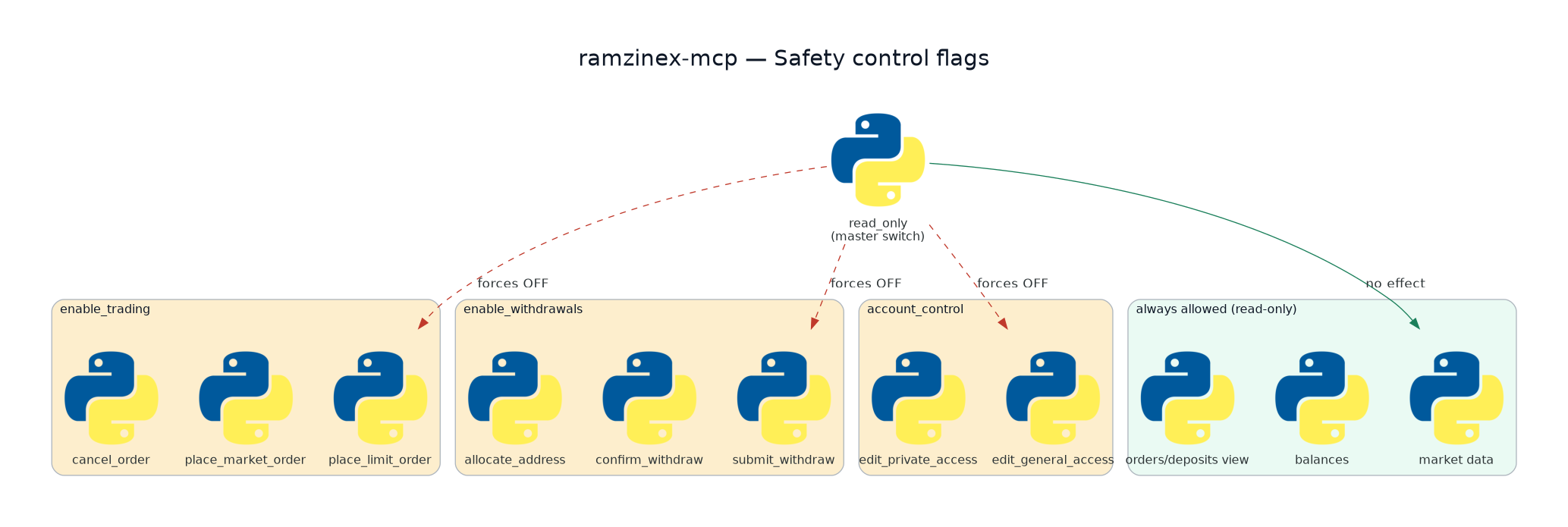Click the 'submit_withdraw' text label
Screen dimensions: 1568x527
pyautogui.click(x=784, y=460)
